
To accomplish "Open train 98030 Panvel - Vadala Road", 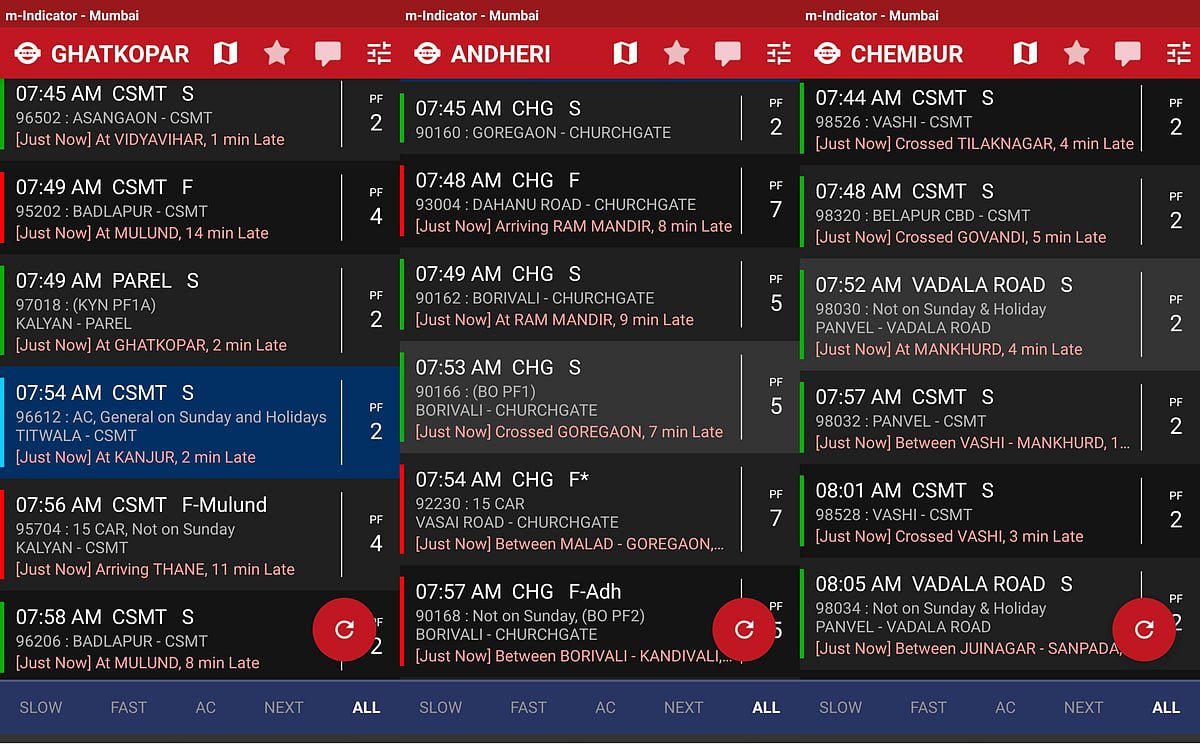I will pyautogui.click(x=1000, y=315).
